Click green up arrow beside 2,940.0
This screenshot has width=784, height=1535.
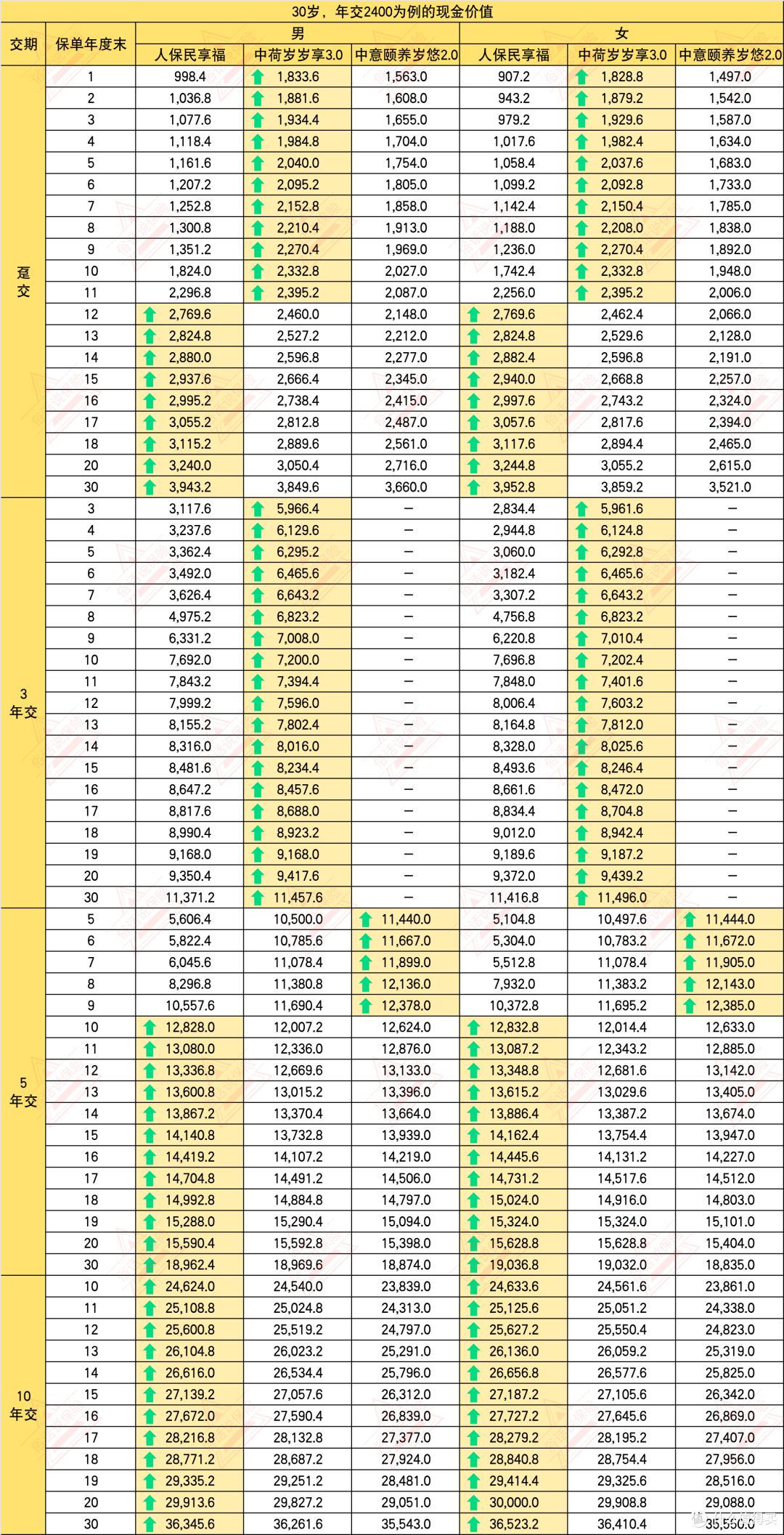[474, 380]
